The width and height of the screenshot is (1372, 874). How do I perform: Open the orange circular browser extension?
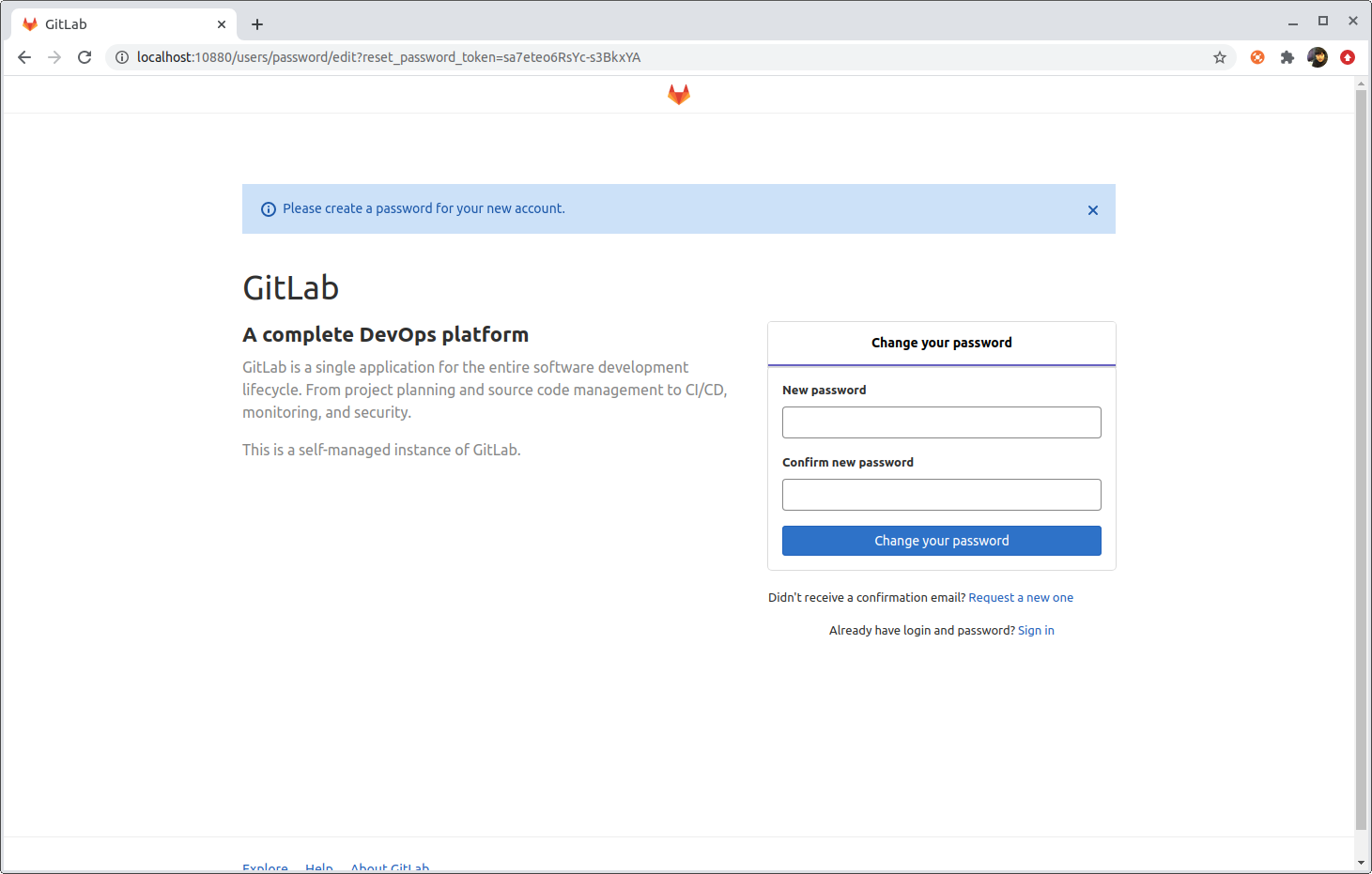[1257, 57]
